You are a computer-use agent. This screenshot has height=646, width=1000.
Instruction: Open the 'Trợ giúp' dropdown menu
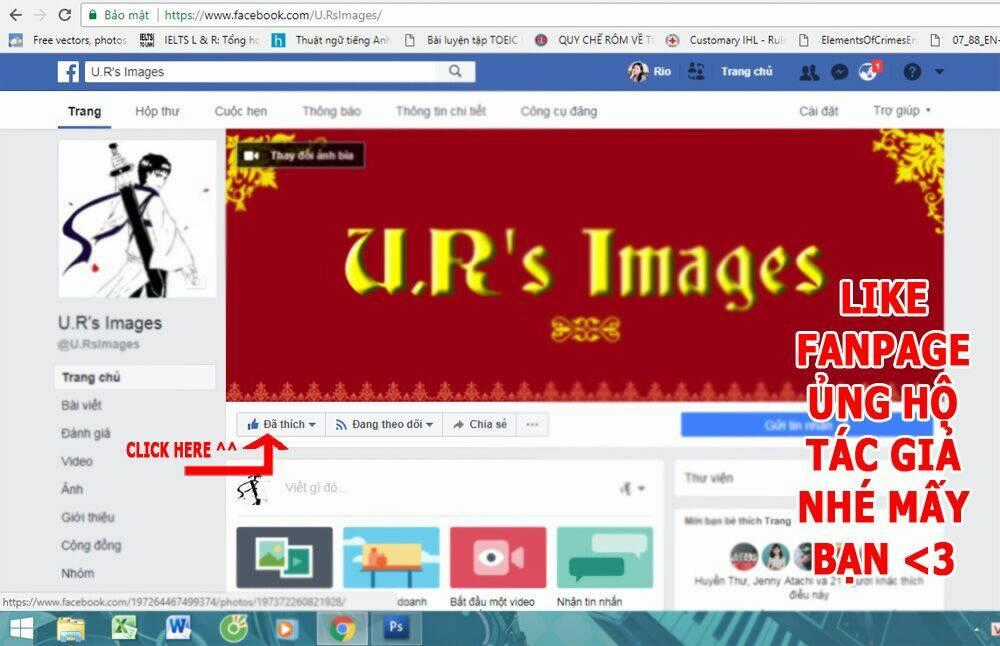[x=901, y=111]
